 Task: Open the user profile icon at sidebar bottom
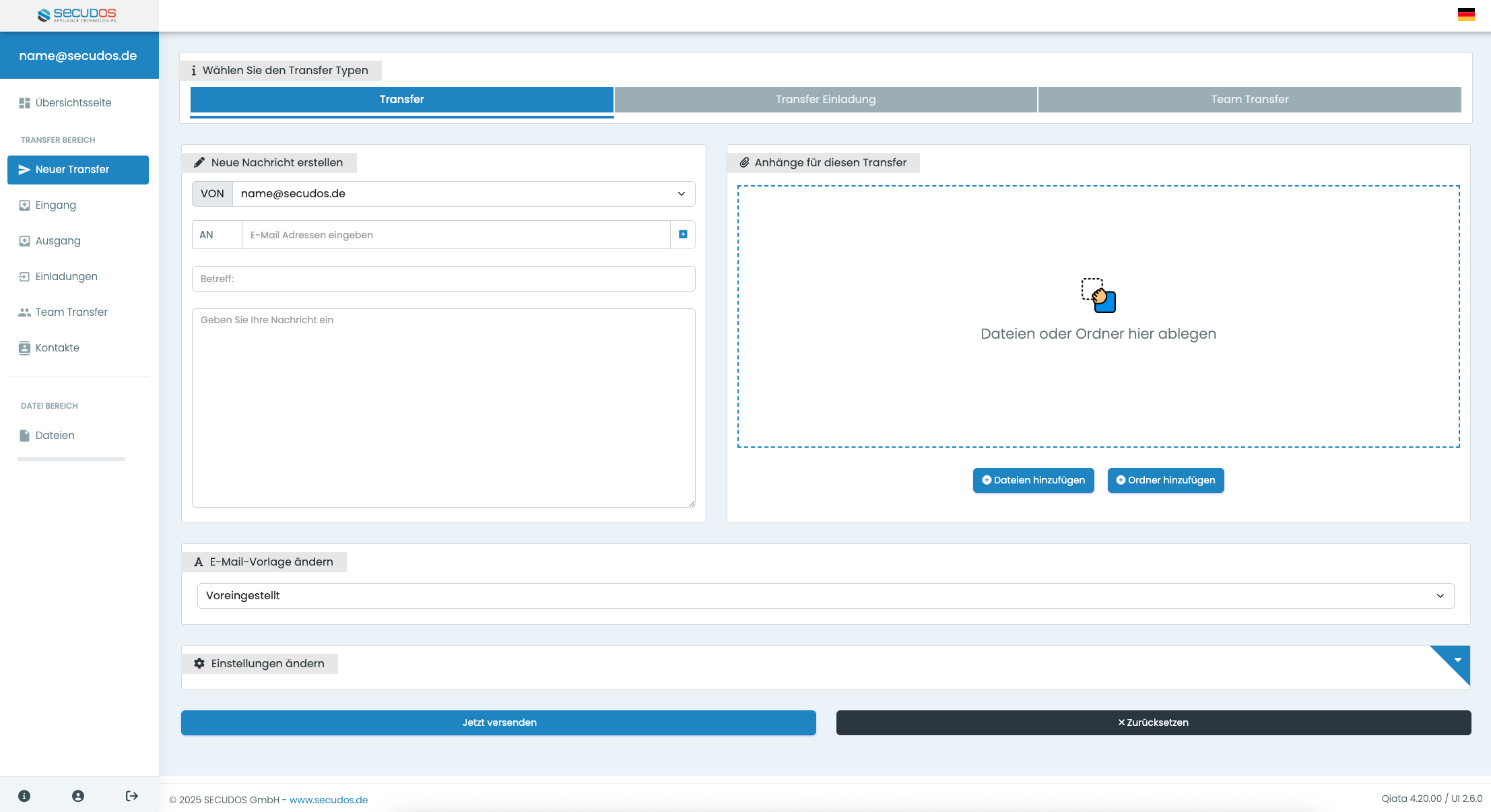(x=78, y=796)
